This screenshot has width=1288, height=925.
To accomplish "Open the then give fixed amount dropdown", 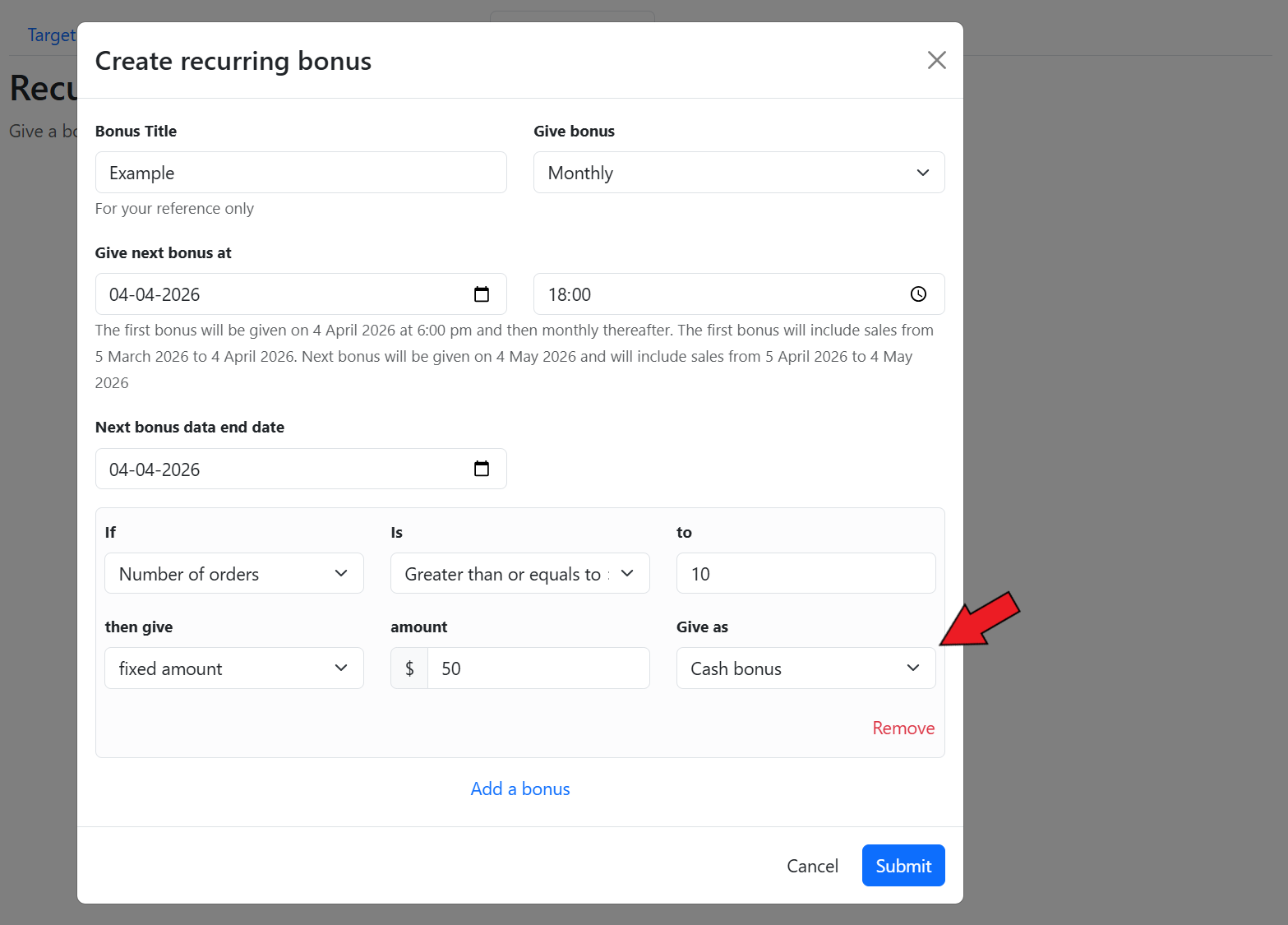I will click(x=233, y=668).
